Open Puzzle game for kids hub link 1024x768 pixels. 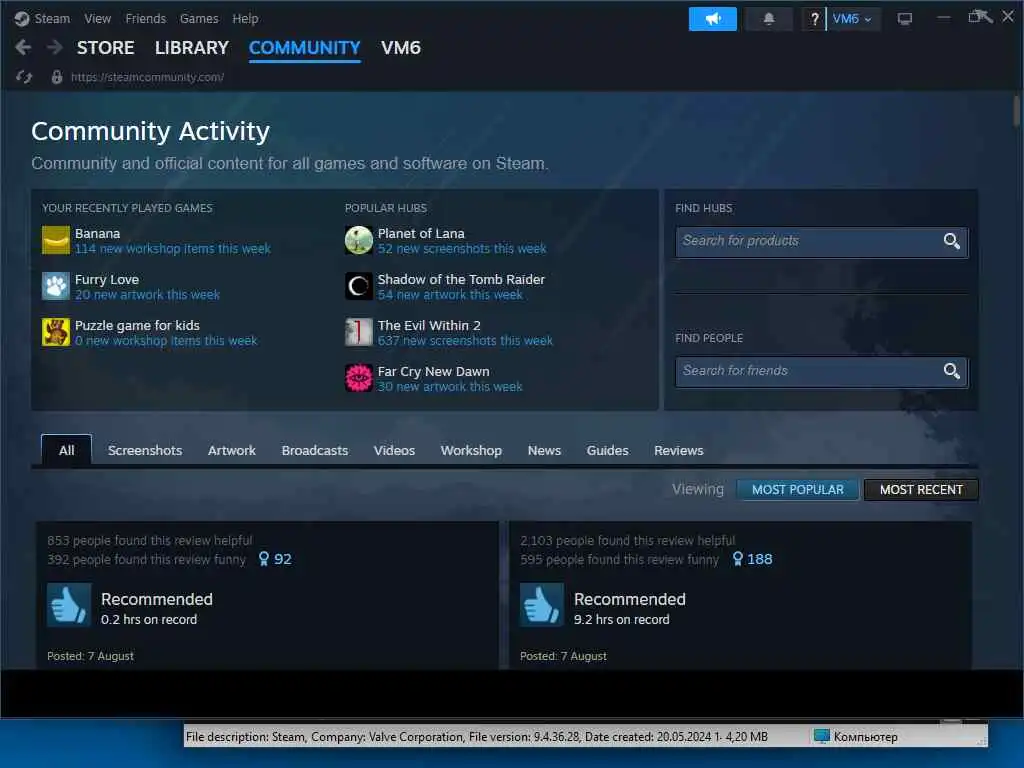point(137,325)
